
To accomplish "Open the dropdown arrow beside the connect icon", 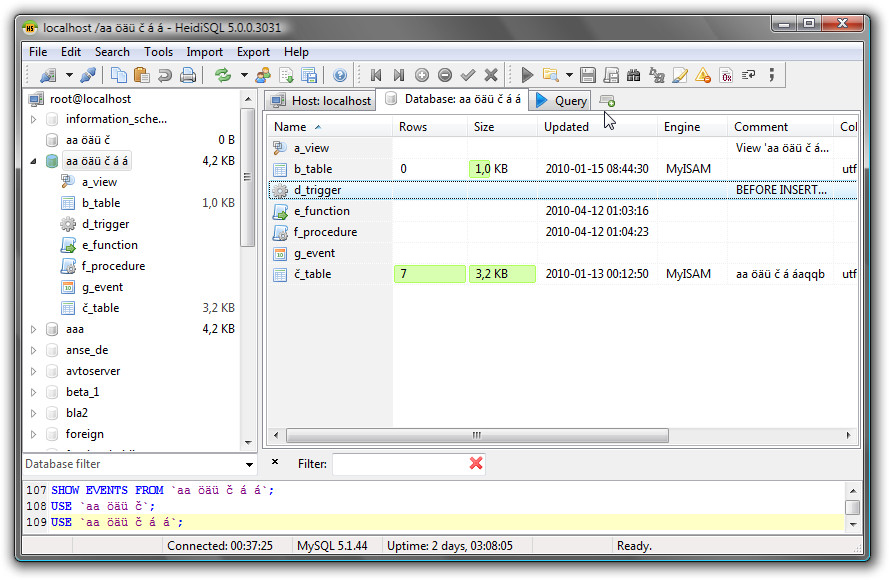I will point(69,75).
